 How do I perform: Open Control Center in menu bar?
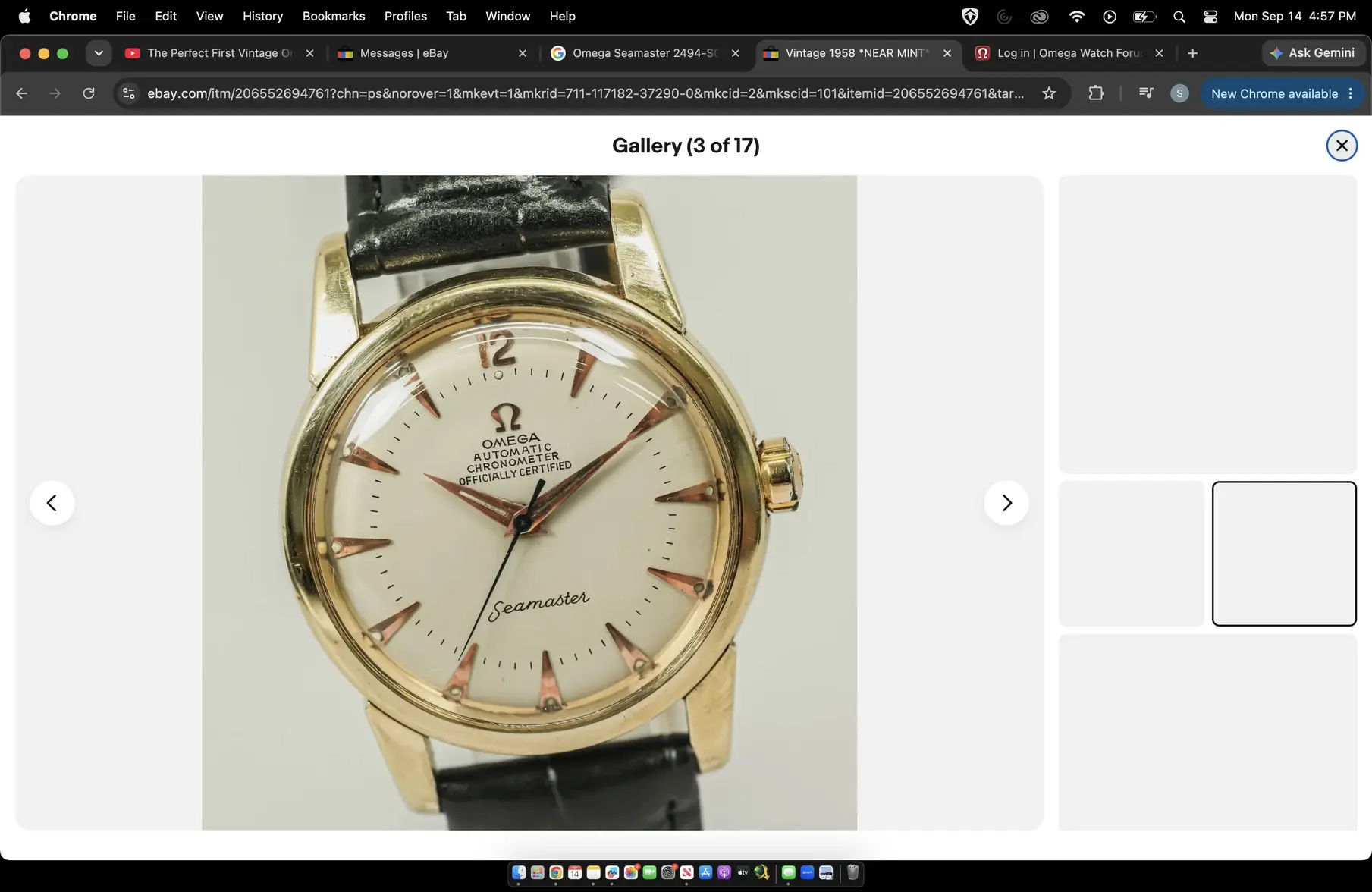(1210, 16)
